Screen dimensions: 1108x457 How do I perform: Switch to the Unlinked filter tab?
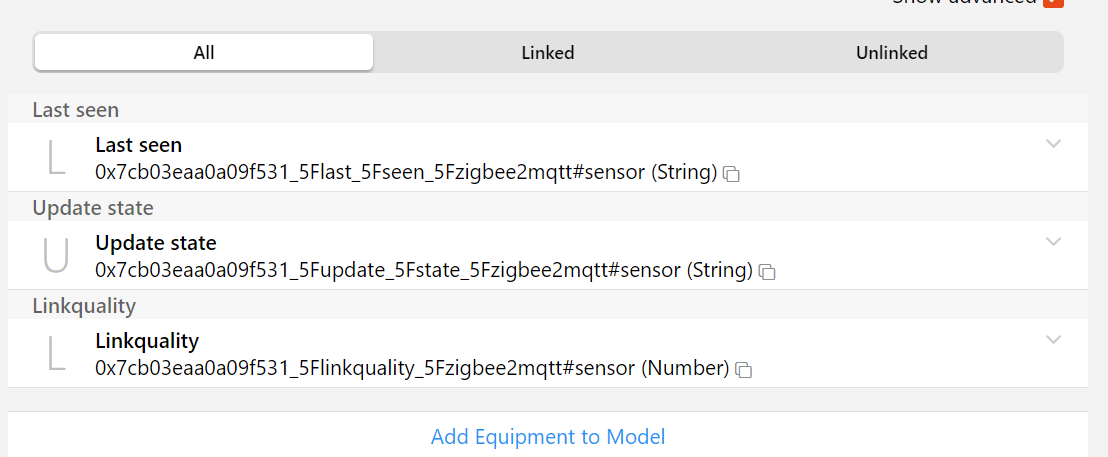(891, 53)
